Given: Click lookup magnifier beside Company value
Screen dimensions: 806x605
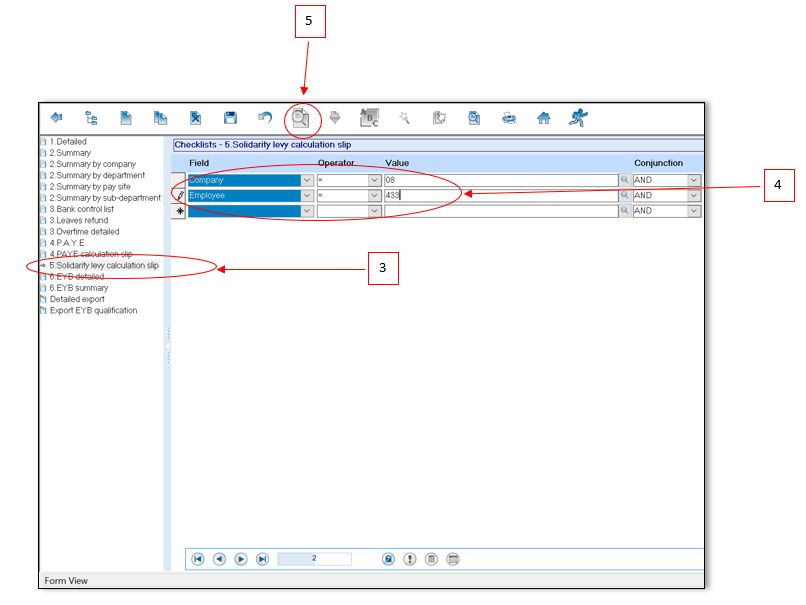Looking at the screenshot, I should [x=625, y=180].
